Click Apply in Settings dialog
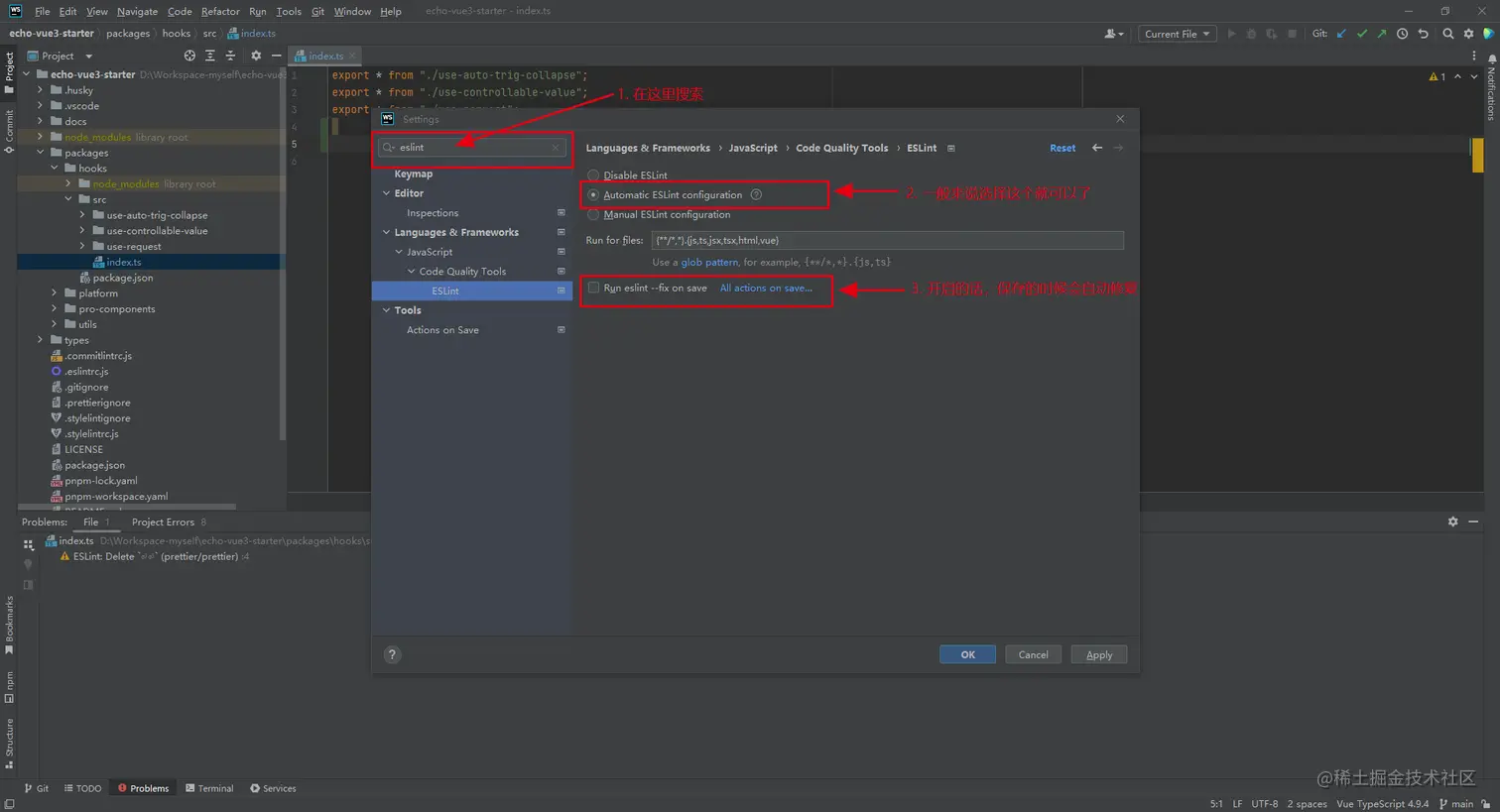1500x812 pixels. tap(1099, 654)
